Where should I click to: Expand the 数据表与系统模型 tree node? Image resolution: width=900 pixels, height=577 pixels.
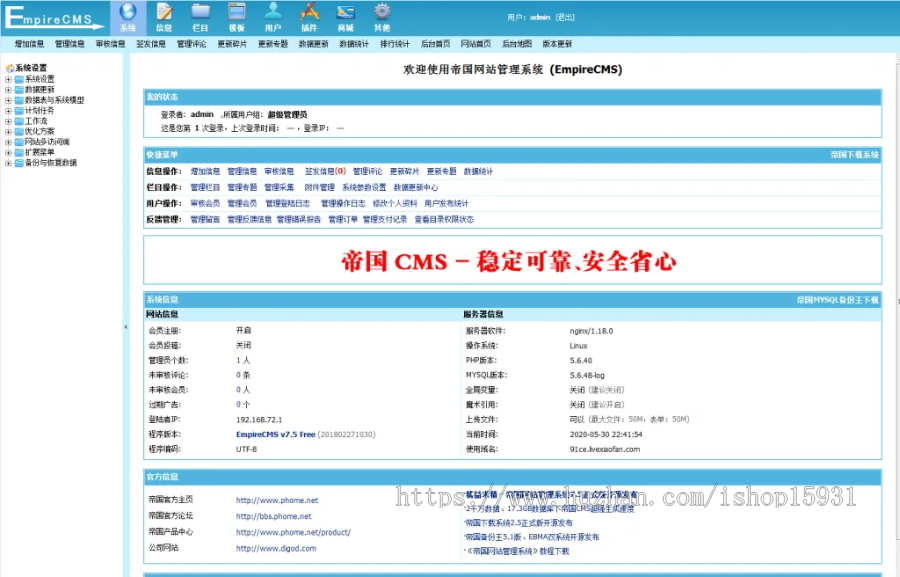8,100
